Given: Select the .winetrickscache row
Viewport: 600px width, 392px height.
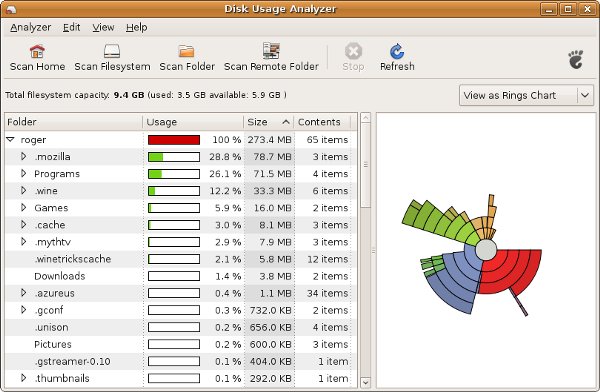Looking at the screenshot, I should tap(181, 259).
